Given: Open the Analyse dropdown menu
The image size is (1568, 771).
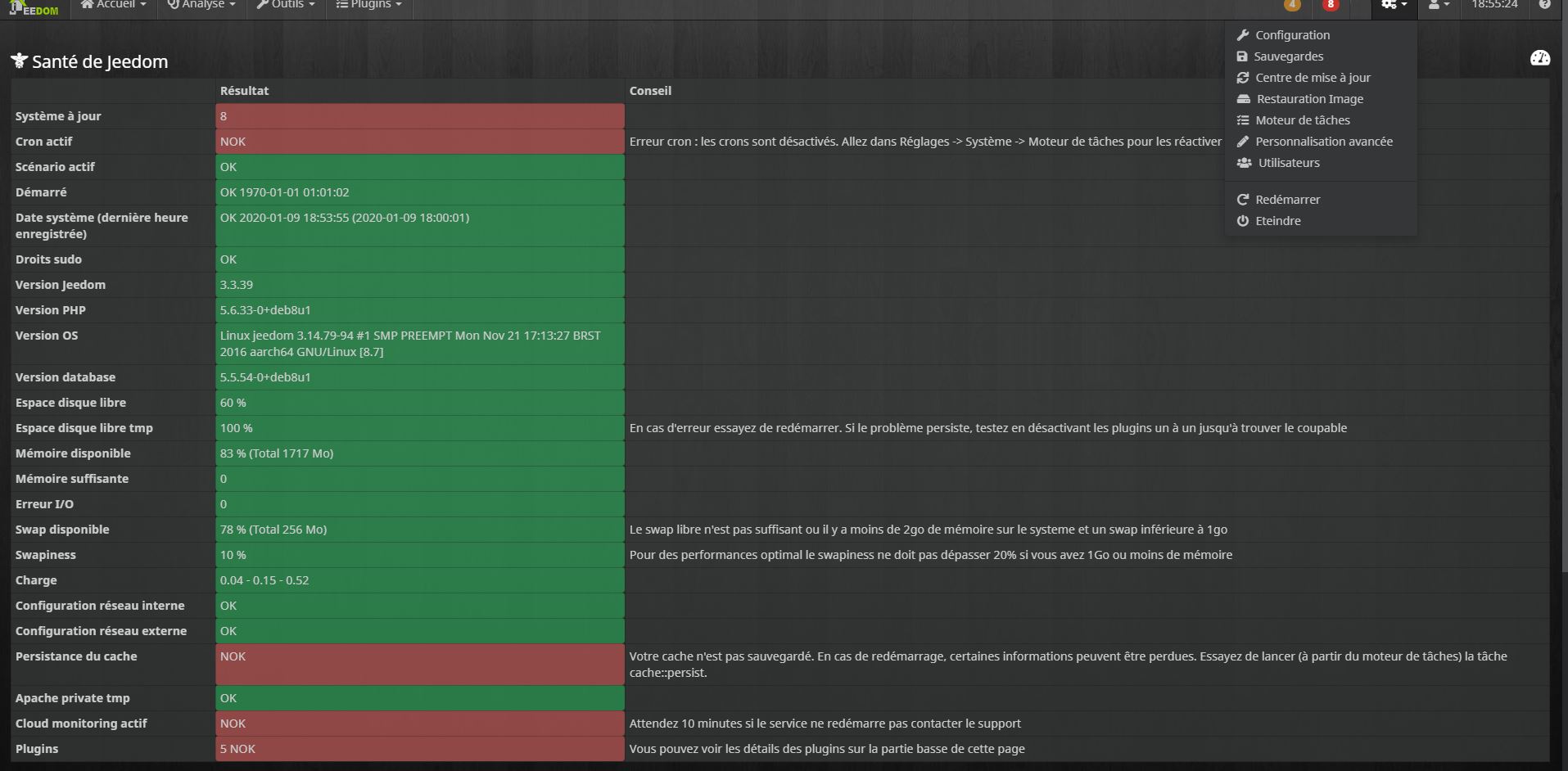Looking at the screenshot, I should click(x=201, y=5).
